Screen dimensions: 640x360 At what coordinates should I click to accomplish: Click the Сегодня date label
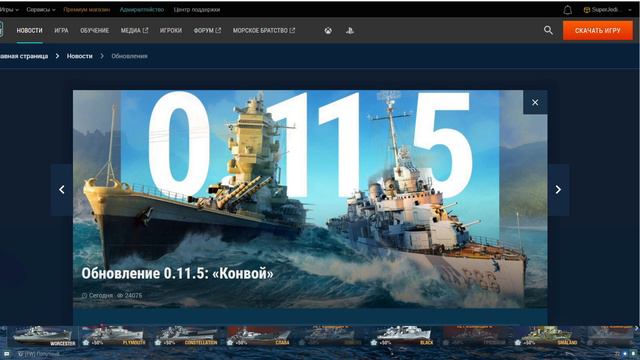[x=97, y=295]
